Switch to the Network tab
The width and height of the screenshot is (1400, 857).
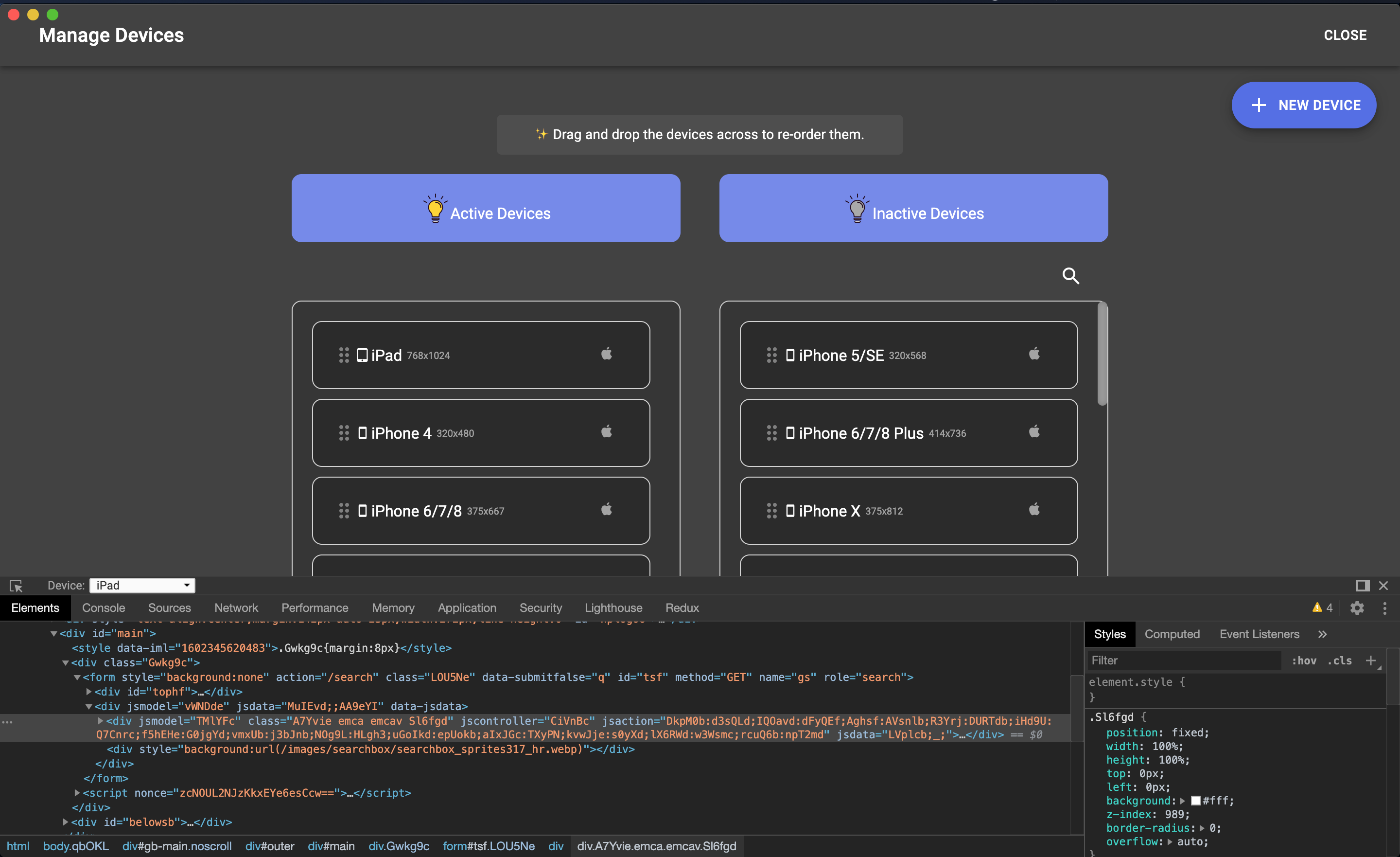[236, 608]
